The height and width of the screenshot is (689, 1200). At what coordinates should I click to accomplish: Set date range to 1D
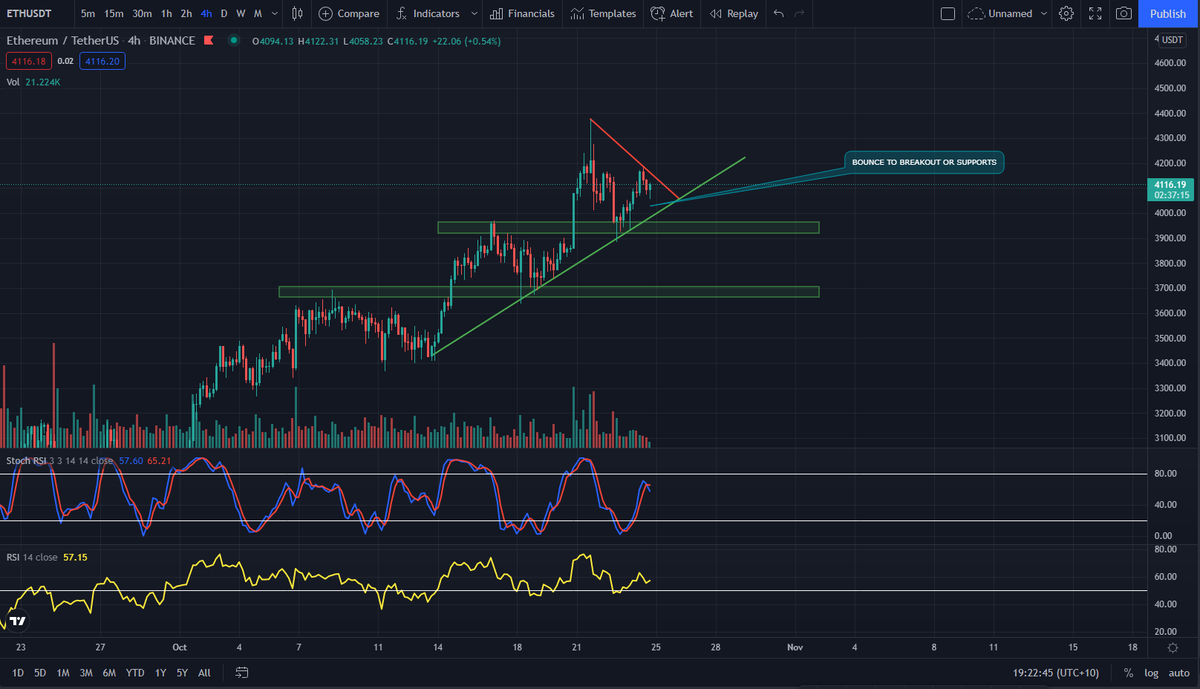tap(18, 673)
